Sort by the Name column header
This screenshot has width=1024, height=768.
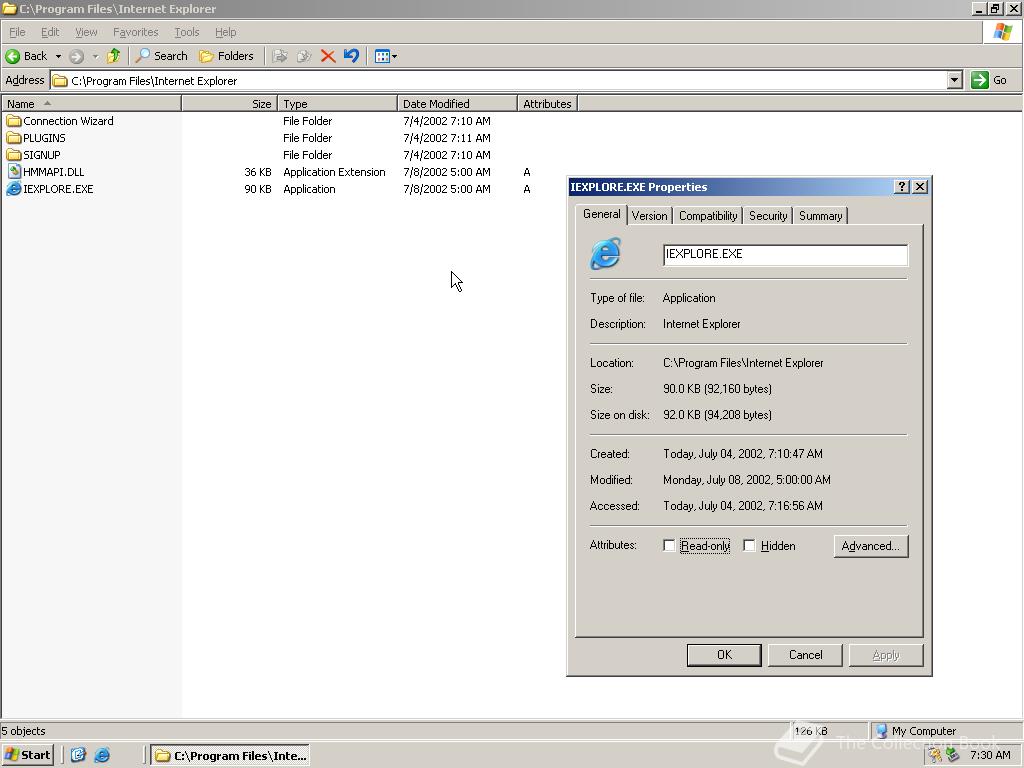91,104
